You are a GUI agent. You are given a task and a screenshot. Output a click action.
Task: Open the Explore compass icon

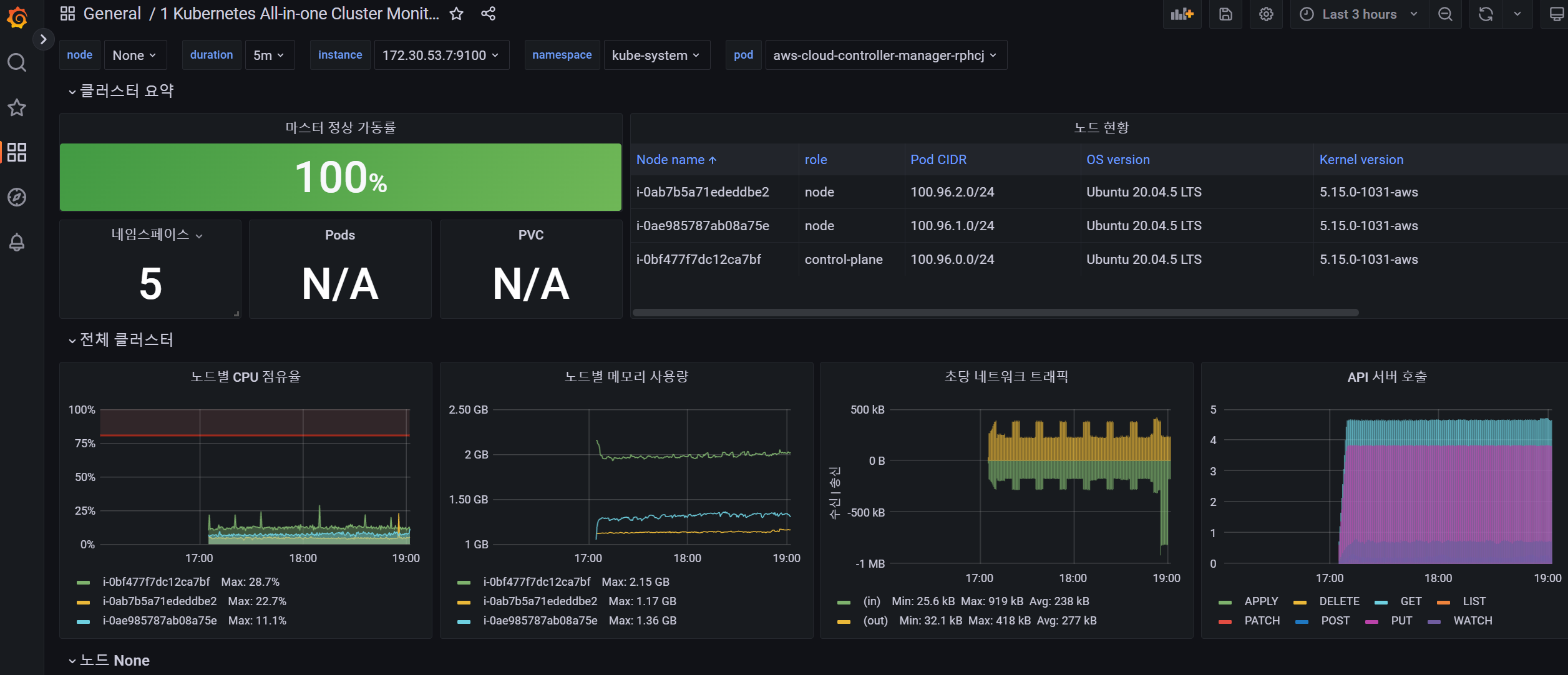point(17,197)
